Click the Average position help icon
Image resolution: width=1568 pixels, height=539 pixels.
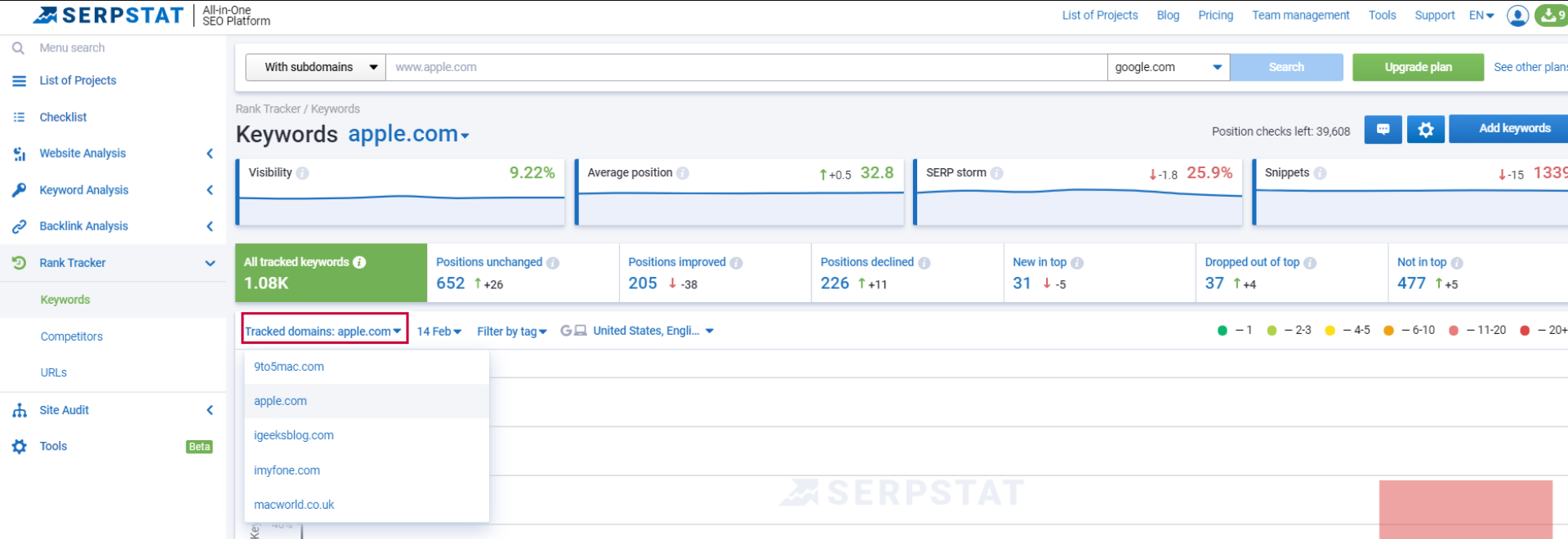pyautogui.click(x=683, y=173)
